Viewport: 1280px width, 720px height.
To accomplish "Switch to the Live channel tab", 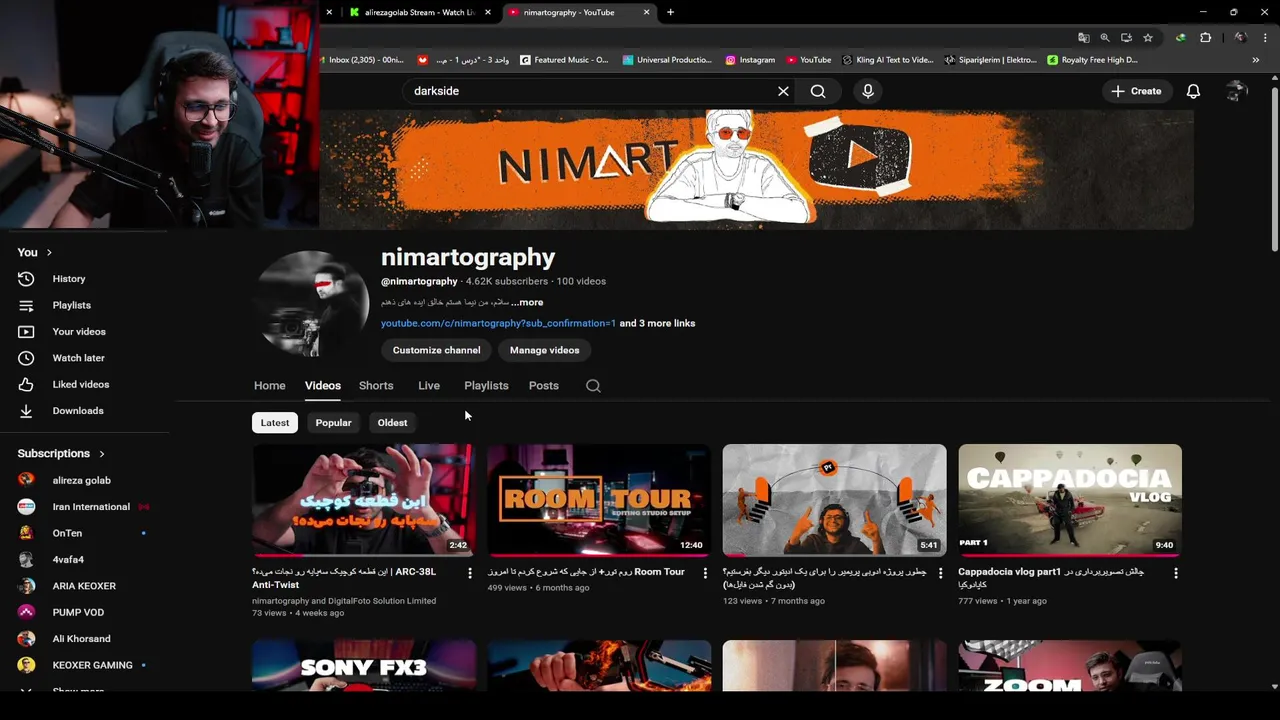I will coord(429,385).
